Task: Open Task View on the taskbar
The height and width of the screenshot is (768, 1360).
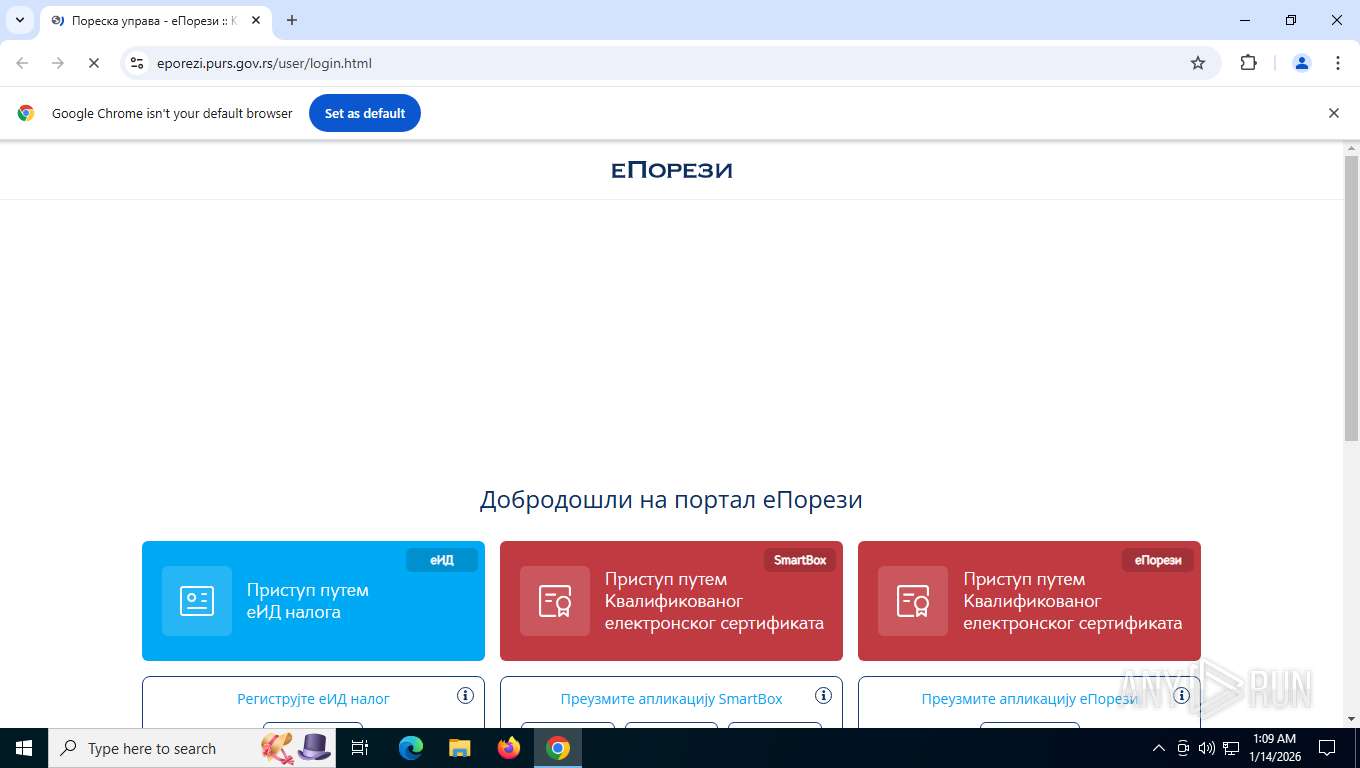Action: coord(360,748)
